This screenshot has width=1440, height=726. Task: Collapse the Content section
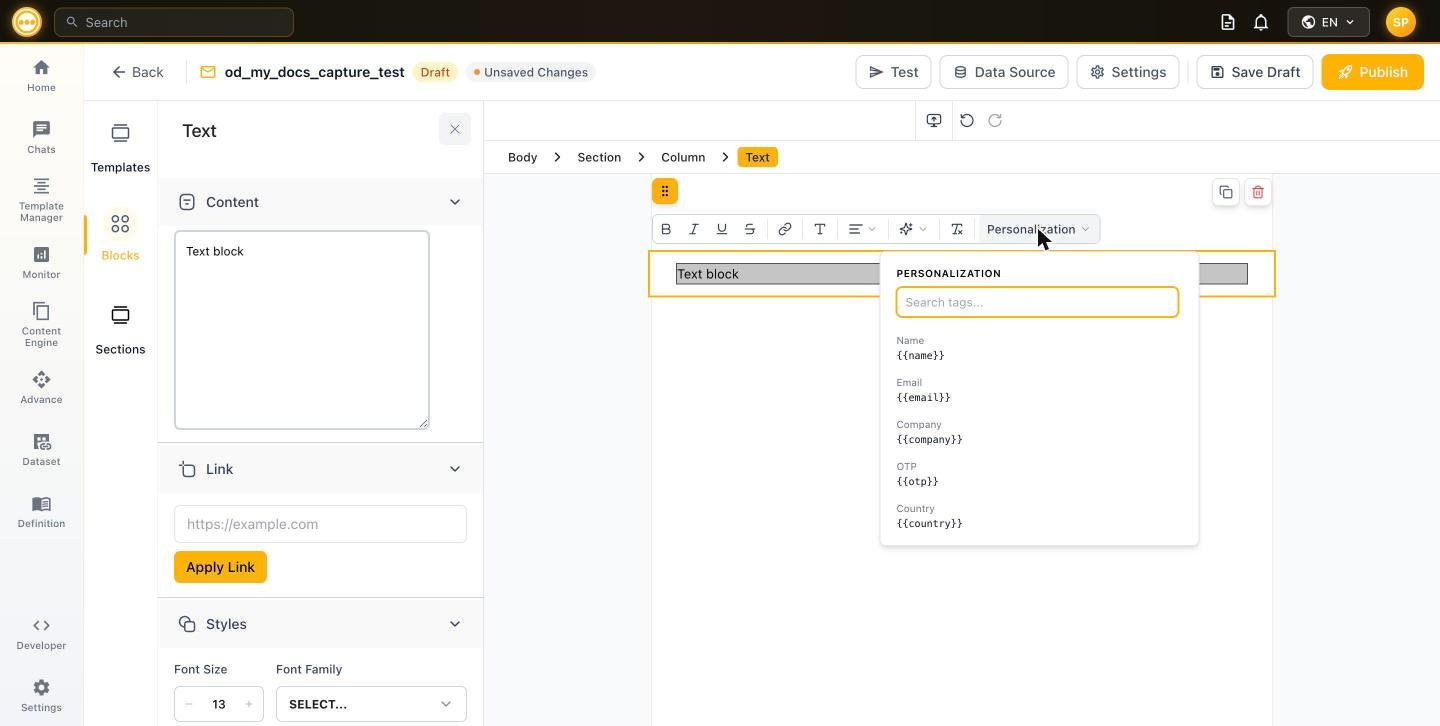(x=455, y=202)
